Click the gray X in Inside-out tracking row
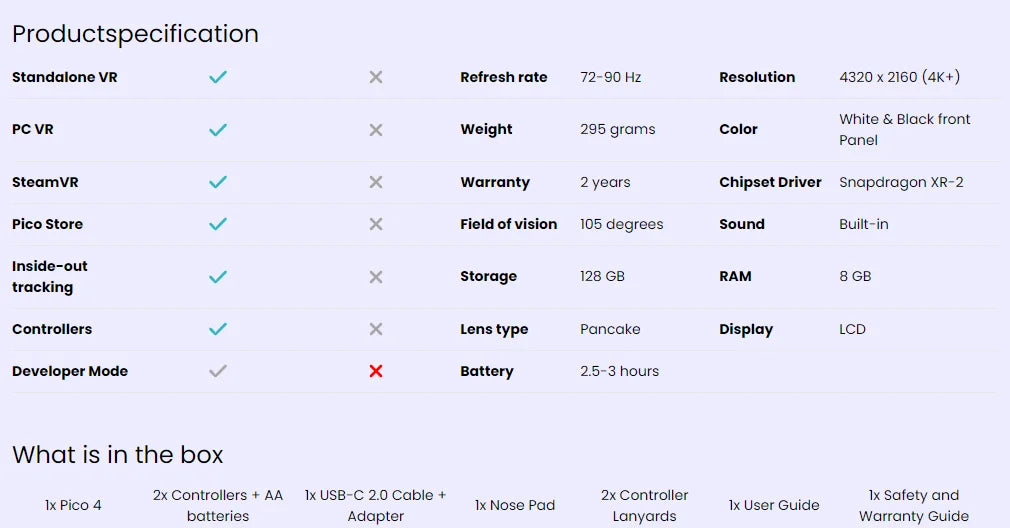The height and width of the screenshot is (528, 1010). (x=376, y=277)
